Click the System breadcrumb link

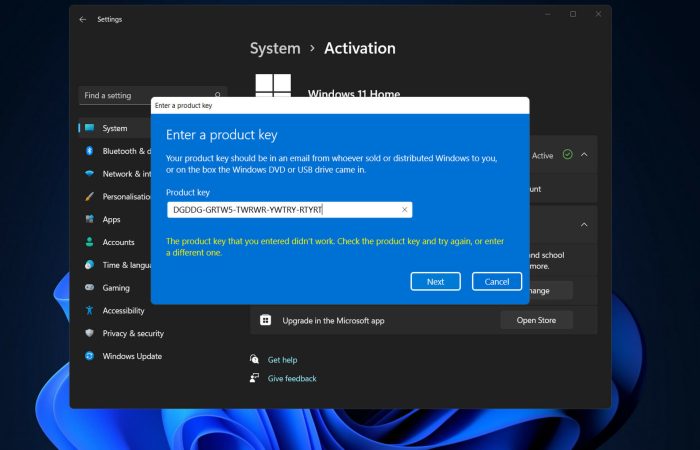275,48
